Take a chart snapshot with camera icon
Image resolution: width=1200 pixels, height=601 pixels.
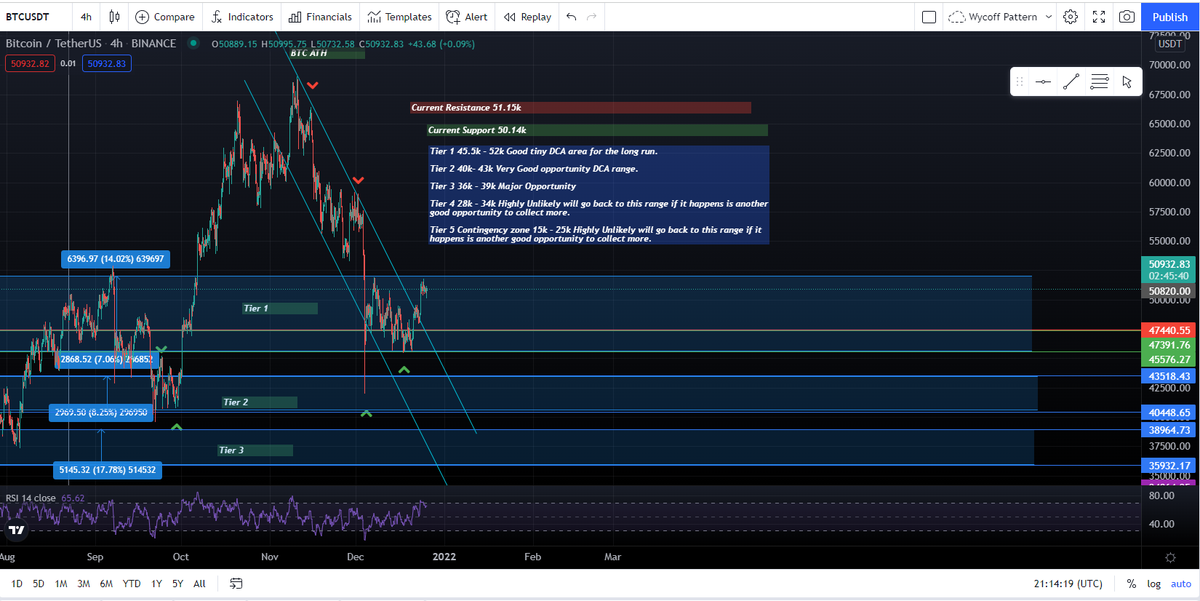click(x=1127, y=17)
